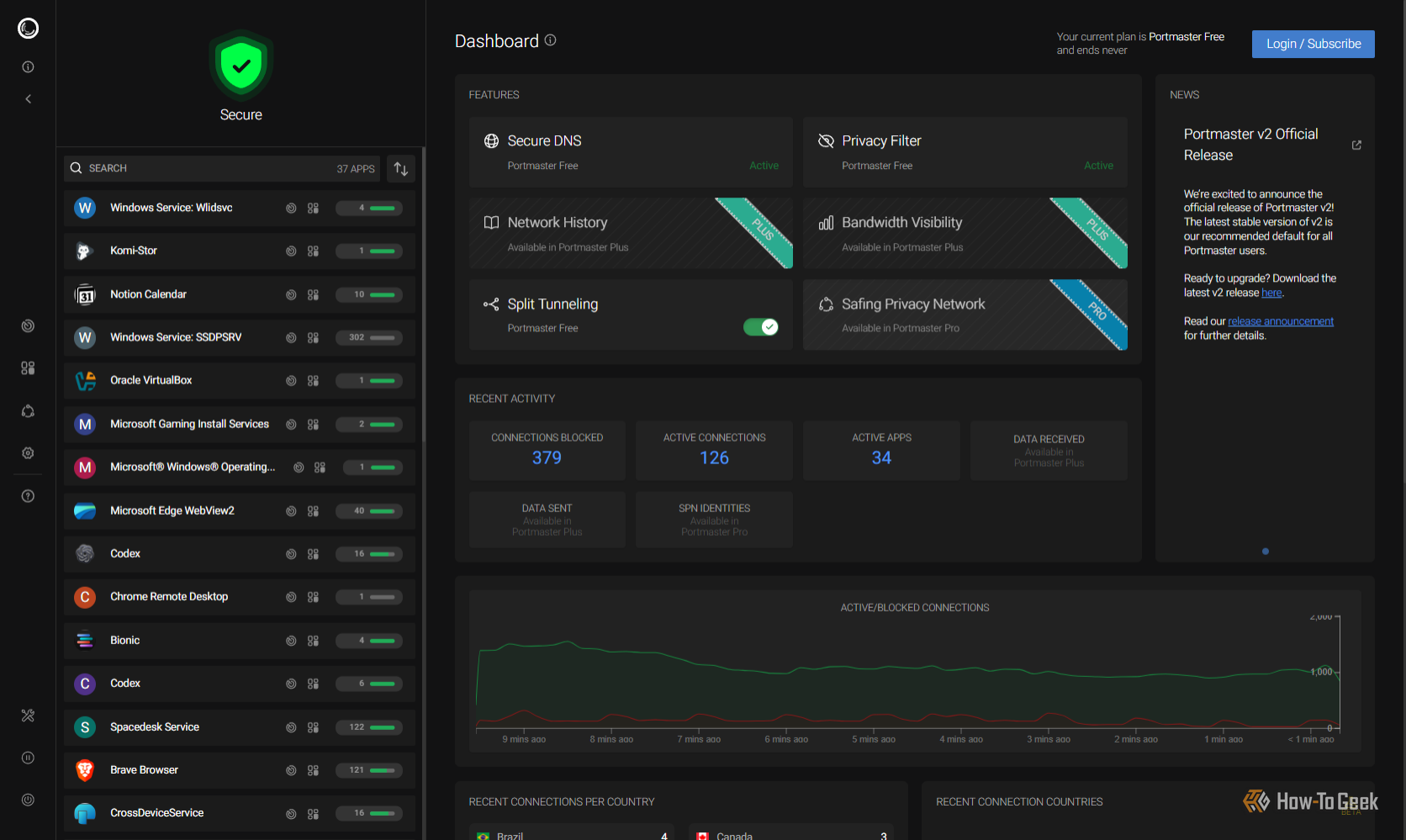
Task: Click the Bionic app icon
Action: pos(85,641)
